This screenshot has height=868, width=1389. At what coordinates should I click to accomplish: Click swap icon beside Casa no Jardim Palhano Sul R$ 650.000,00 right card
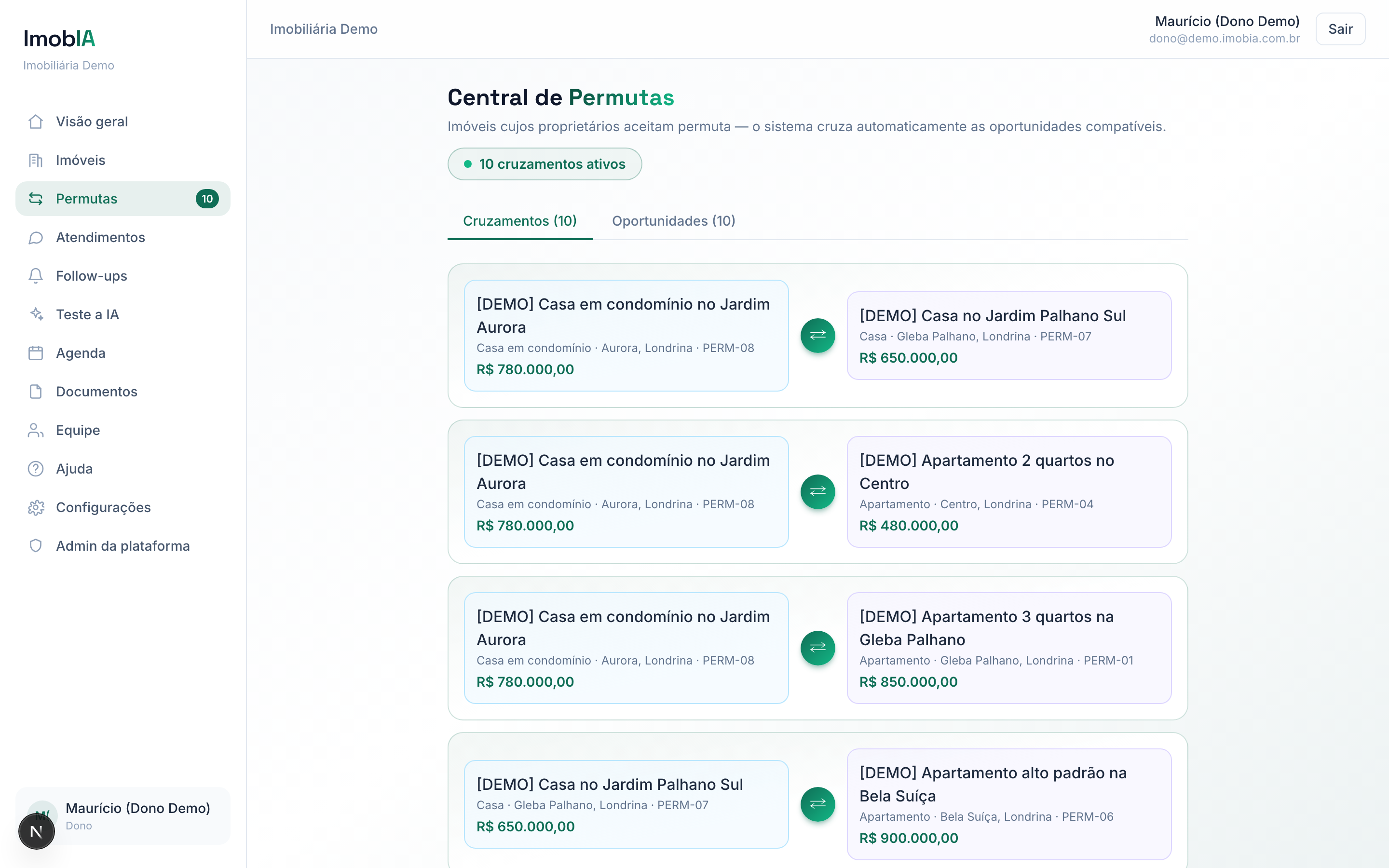pyautogui.click(x=817, y=335)
